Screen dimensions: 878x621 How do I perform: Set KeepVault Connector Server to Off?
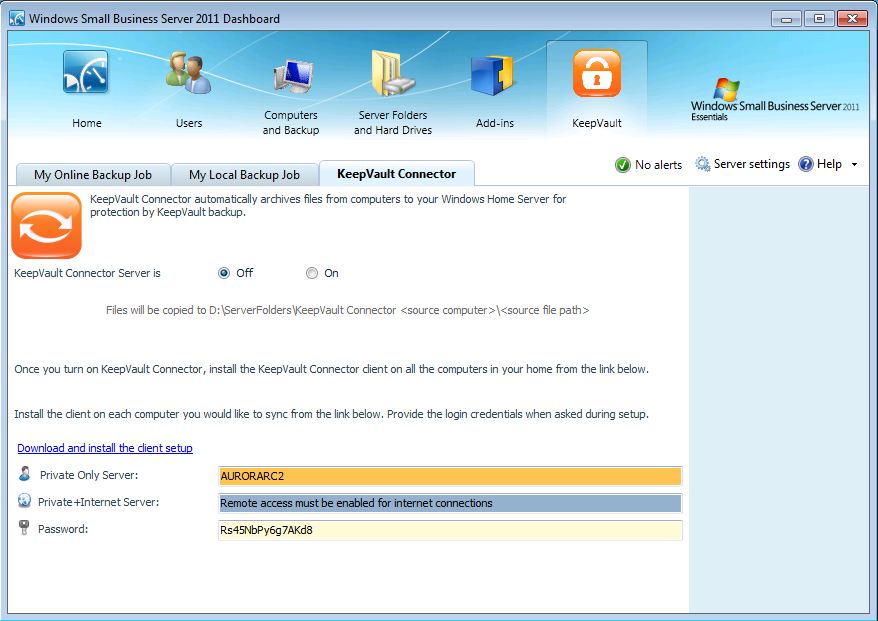(x=224, y=273)
